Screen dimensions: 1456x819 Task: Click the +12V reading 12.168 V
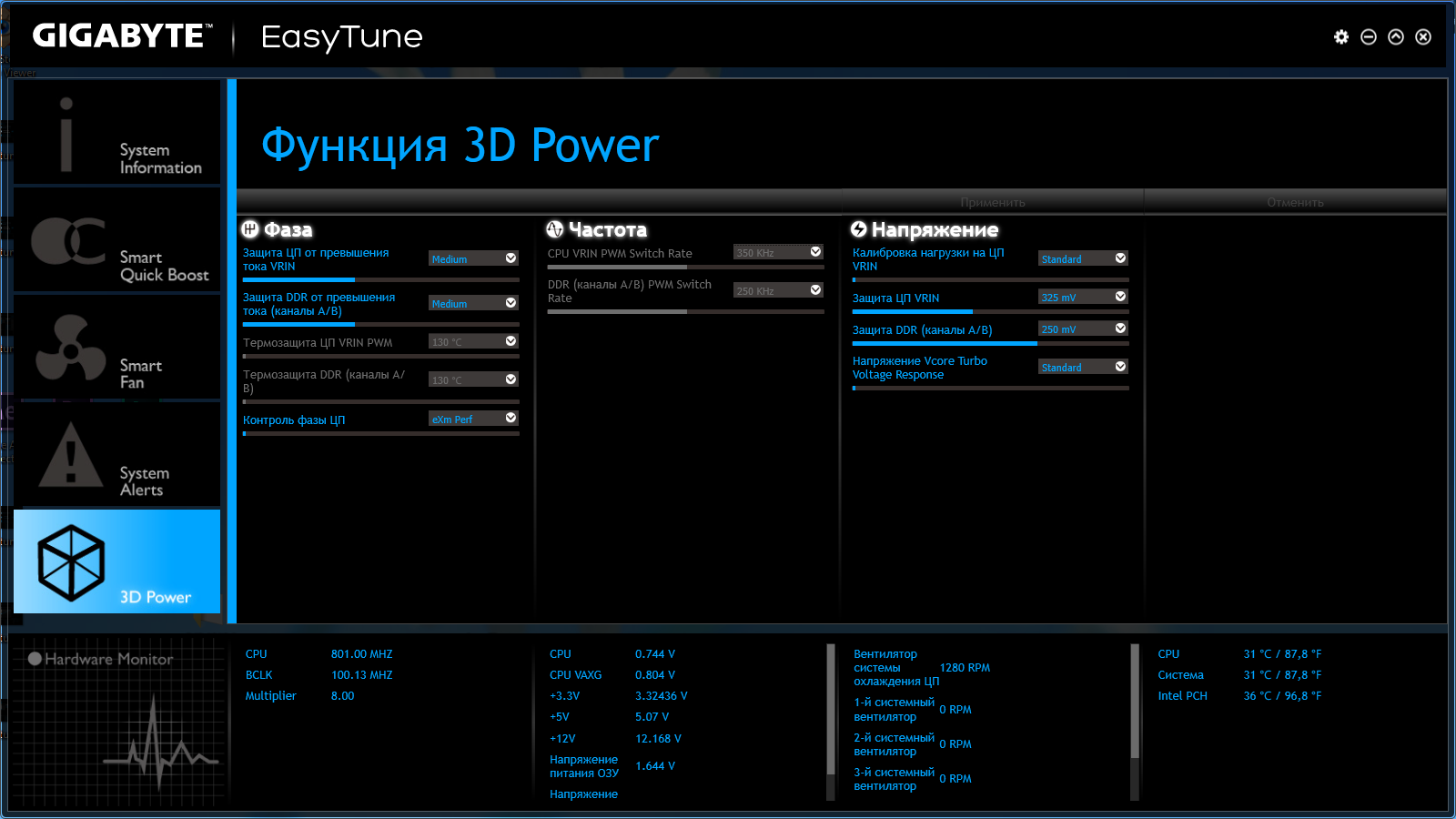click(x=659, y=739)
